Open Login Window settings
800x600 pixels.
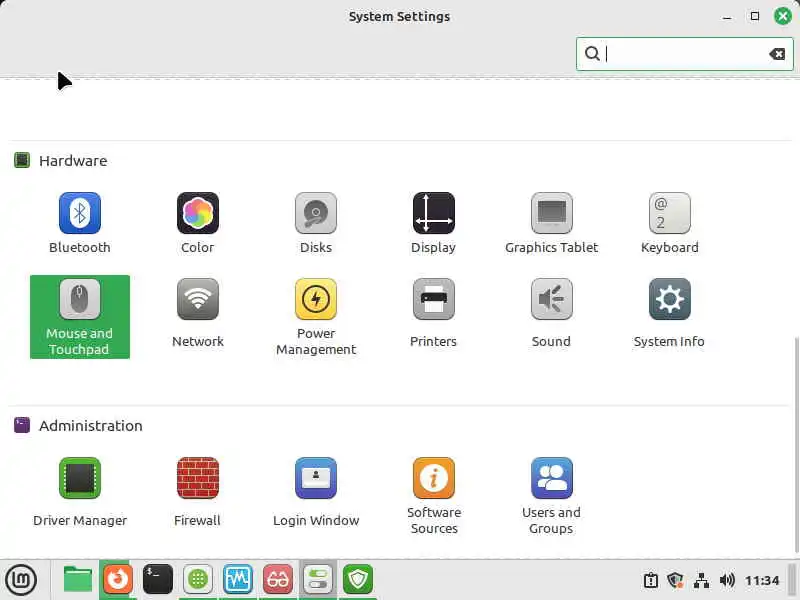coord(316,495)
